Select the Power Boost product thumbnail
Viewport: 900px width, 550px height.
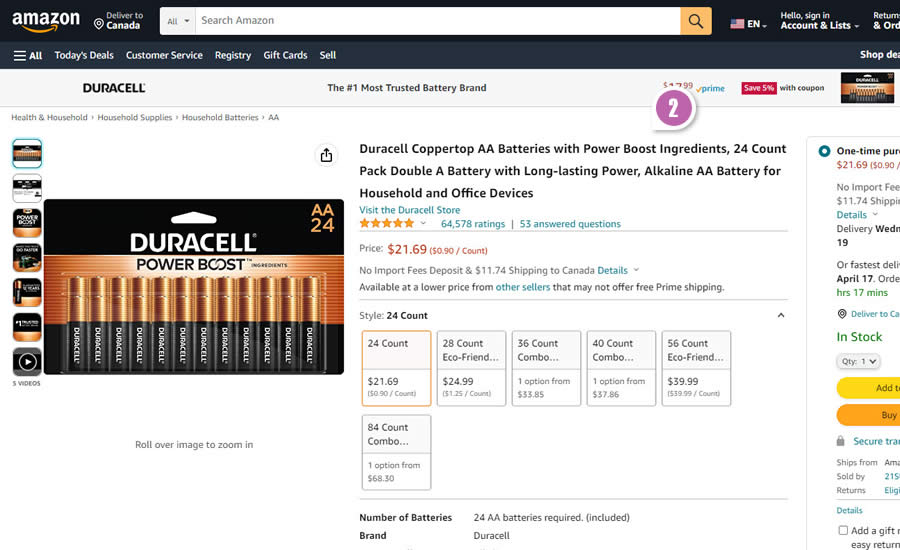click(27, 222)
